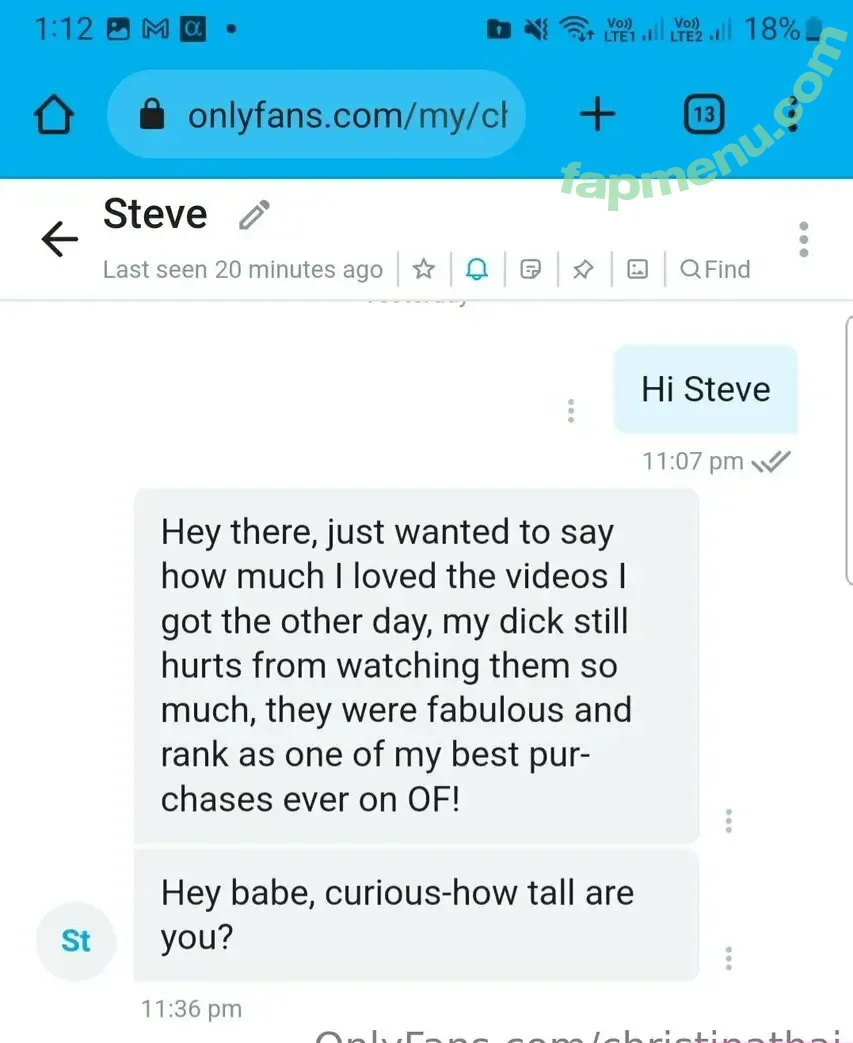Open chat options three-dot menu

[804, 239]
